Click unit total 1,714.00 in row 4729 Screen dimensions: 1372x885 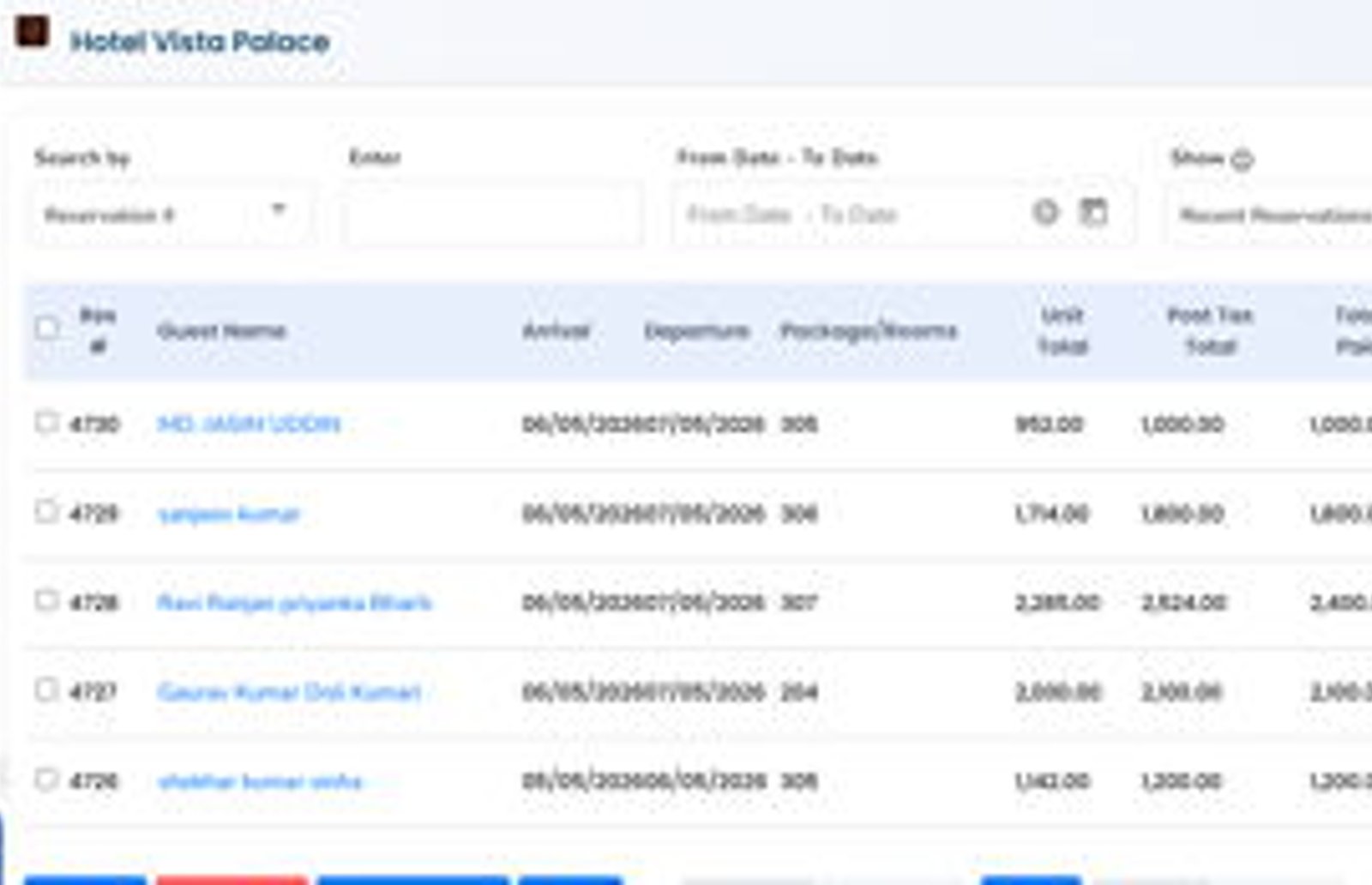(1052, 513)
